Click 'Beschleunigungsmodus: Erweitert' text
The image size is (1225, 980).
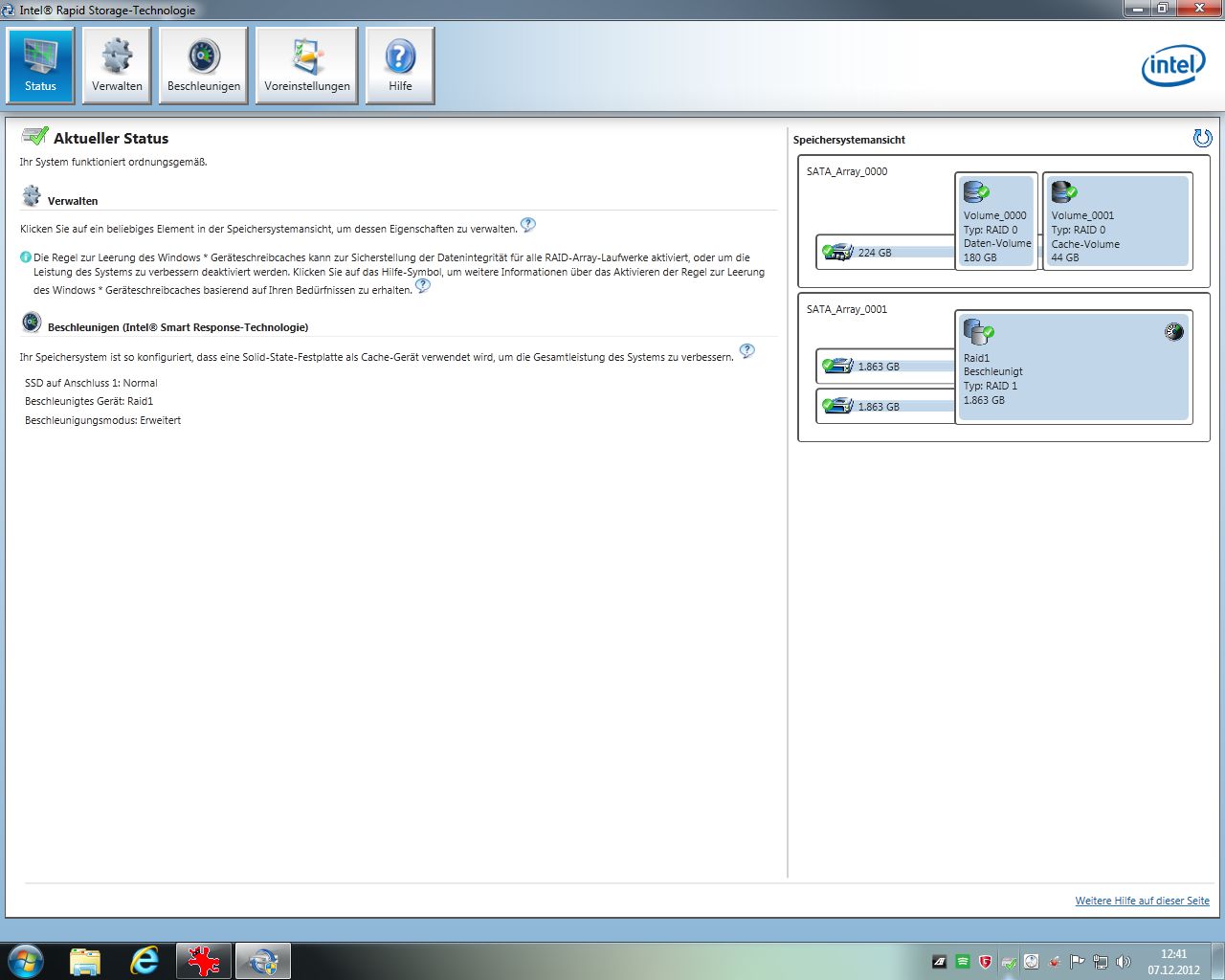[x=102, y=420]
